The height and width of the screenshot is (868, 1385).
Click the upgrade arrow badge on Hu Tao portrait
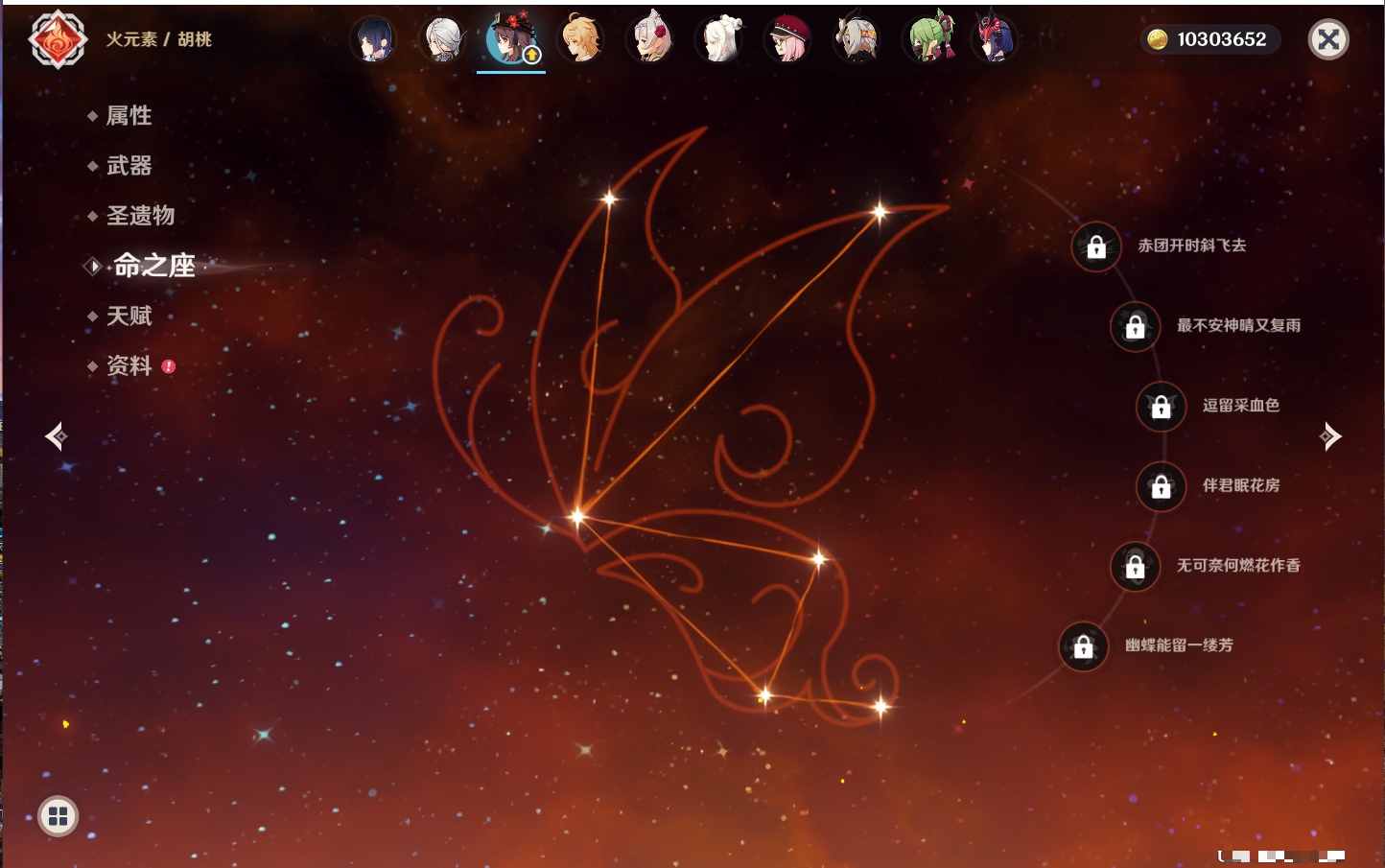click(x=532, y=55)
